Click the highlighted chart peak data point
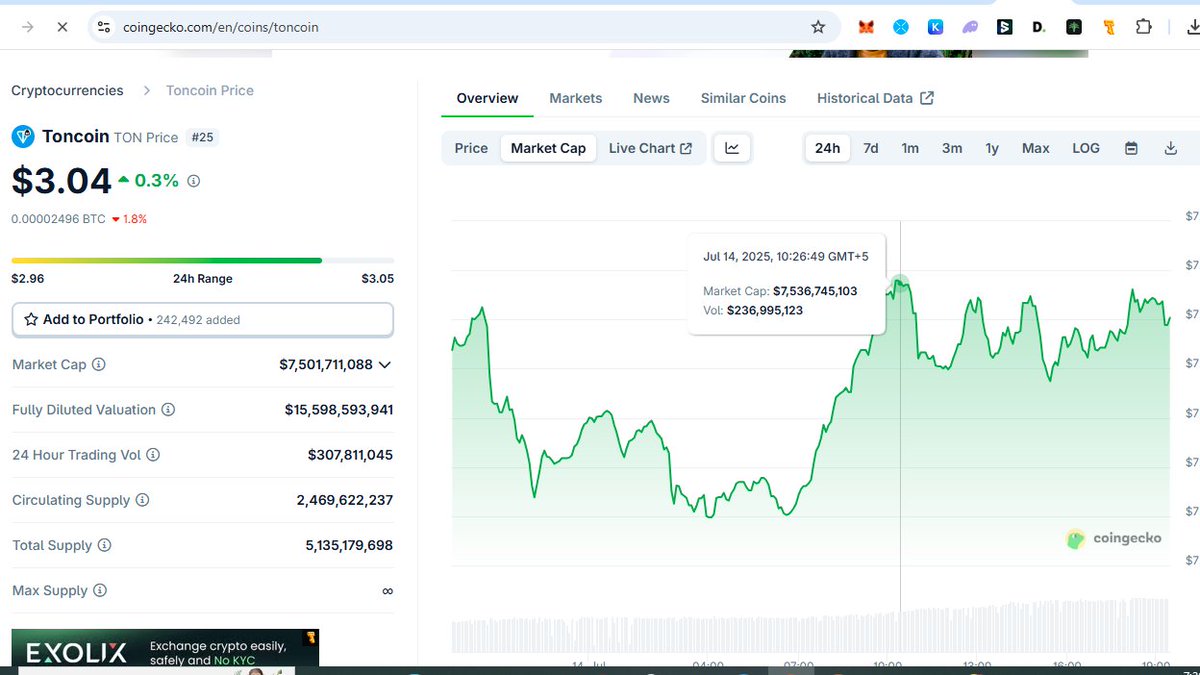Screen dimensions: 1200x675 [x=900, y=284]
